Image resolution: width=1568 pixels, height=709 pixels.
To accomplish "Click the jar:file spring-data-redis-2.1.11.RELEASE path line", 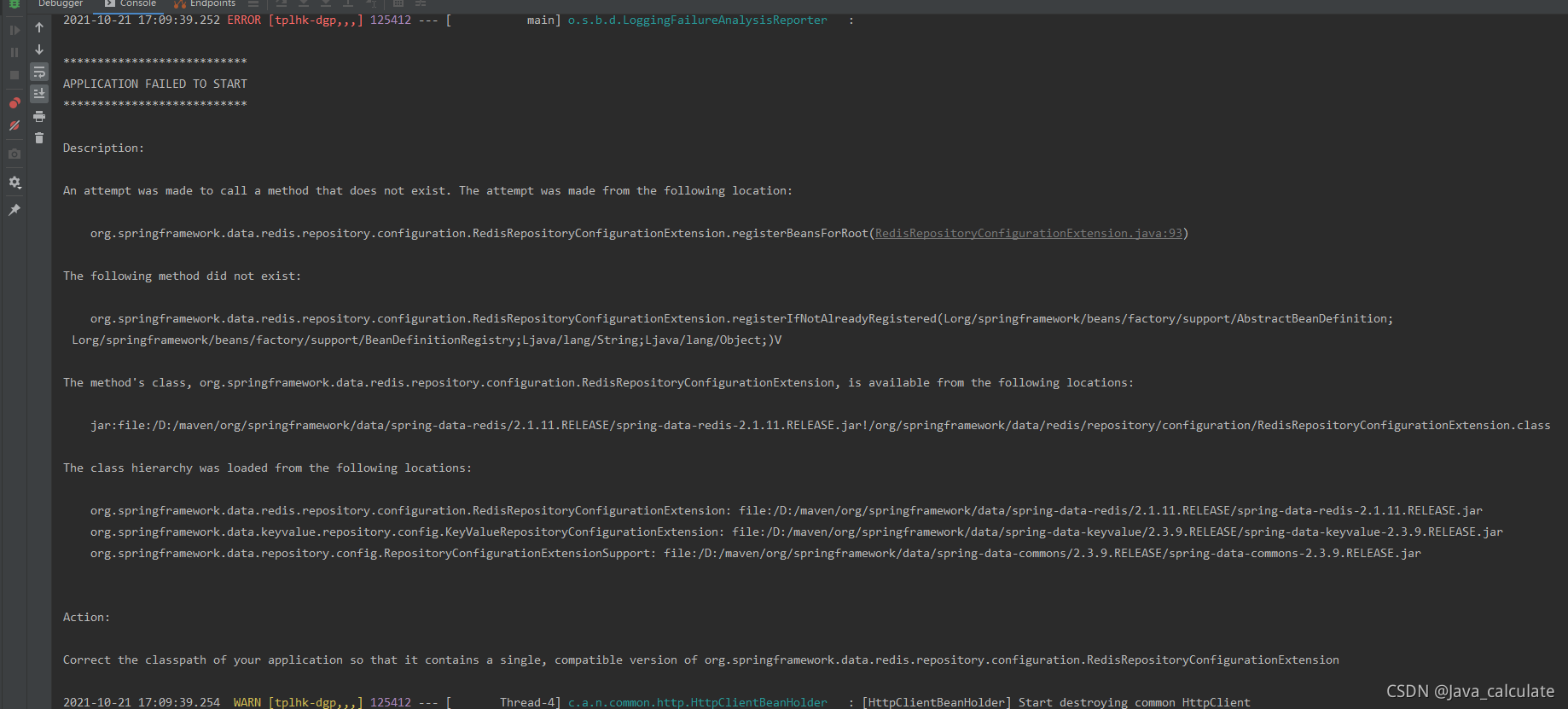I will [x=820, y=425].
